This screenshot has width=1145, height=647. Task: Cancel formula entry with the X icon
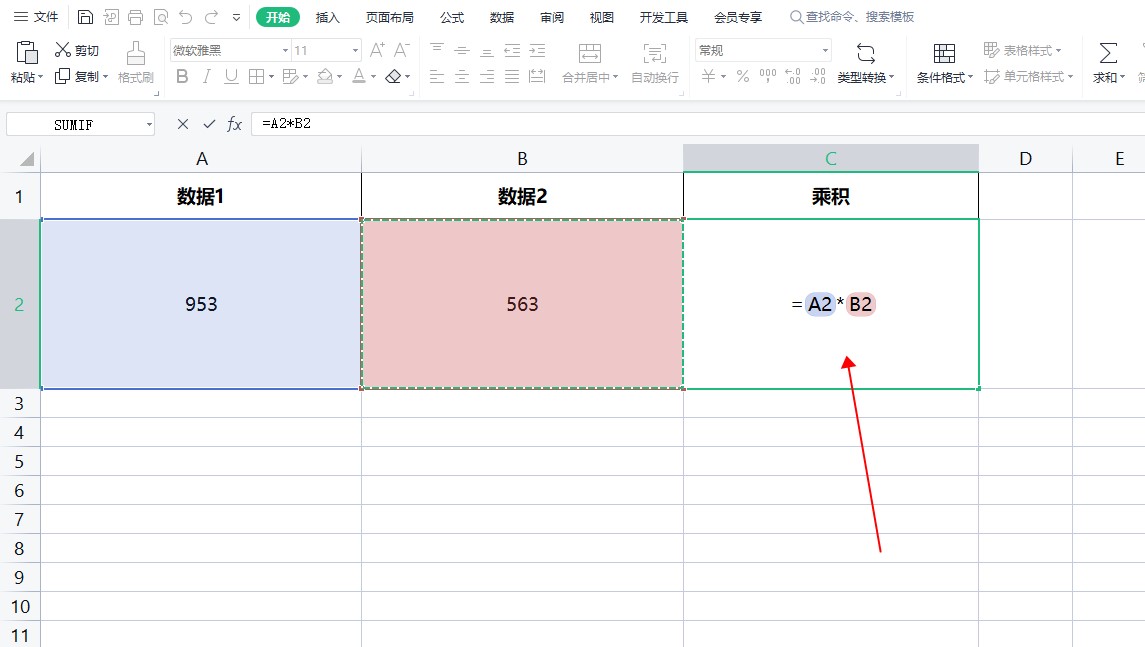click(183, 124)
